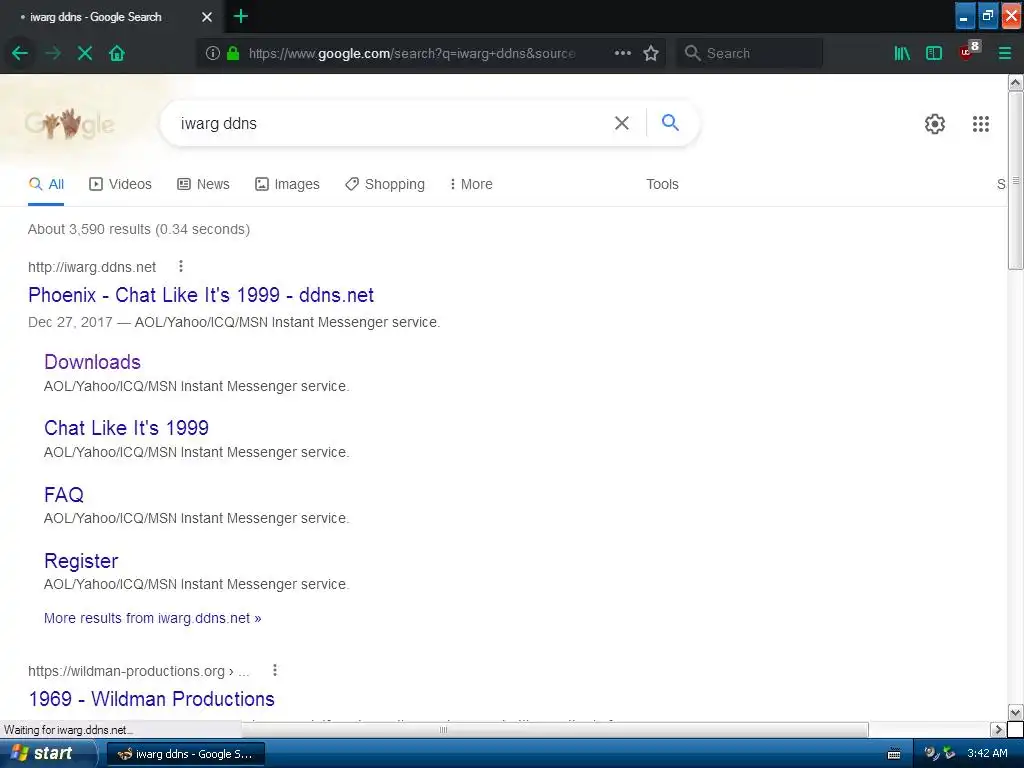Switch to the Videos tab
This screenshot has width=1024, height=768.
coord(120,184)
